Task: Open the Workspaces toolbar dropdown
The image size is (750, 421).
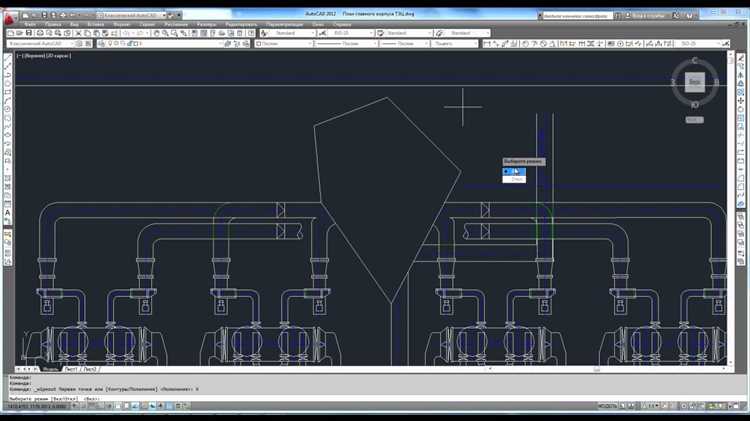Action: click(x=41, y=44)
